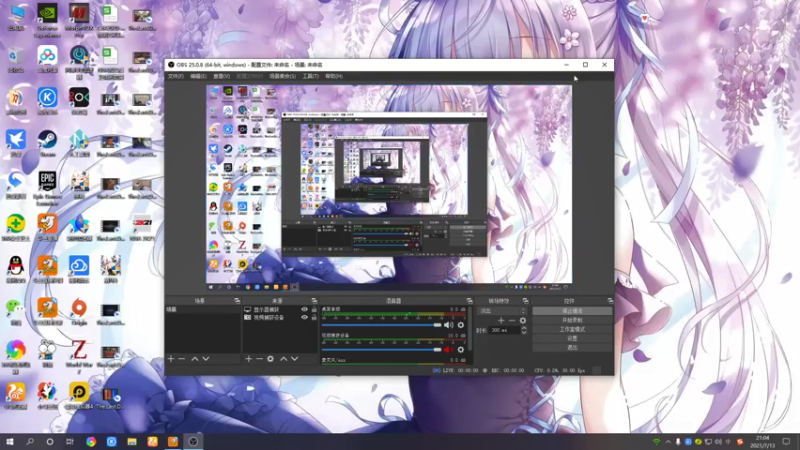The height and width of the screenshot is (450, 800).
Task: Open the Epic Games Launcher desktop icon
Action: tap(47, 187)
